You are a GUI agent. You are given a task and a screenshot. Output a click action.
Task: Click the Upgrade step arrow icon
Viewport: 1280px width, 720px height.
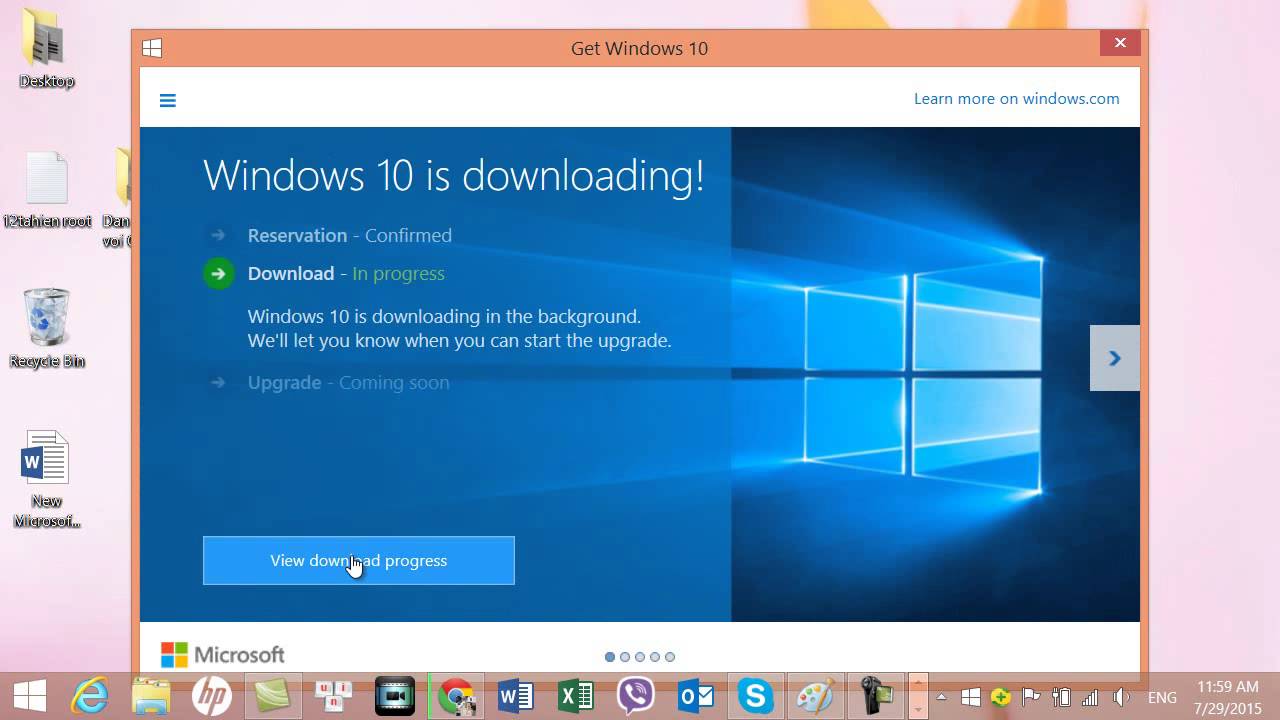click(x=218, y=382)
